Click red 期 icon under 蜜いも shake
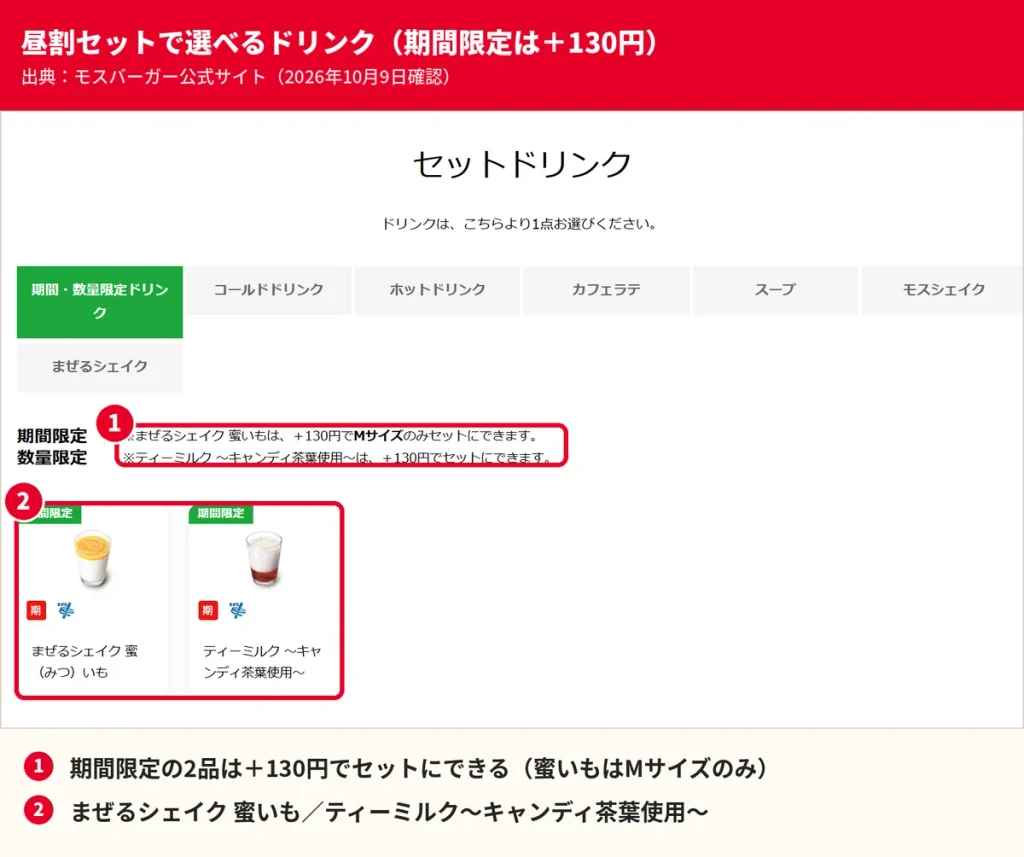1024x857 pixels. (36, 610)
